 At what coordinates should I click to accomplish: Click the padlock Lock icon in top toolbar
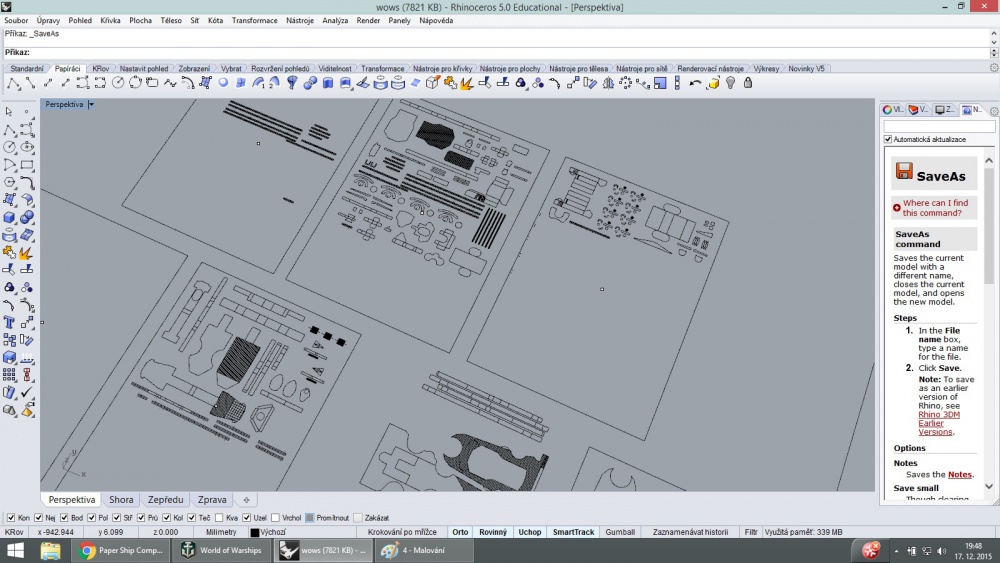click(x=748, y=83)
